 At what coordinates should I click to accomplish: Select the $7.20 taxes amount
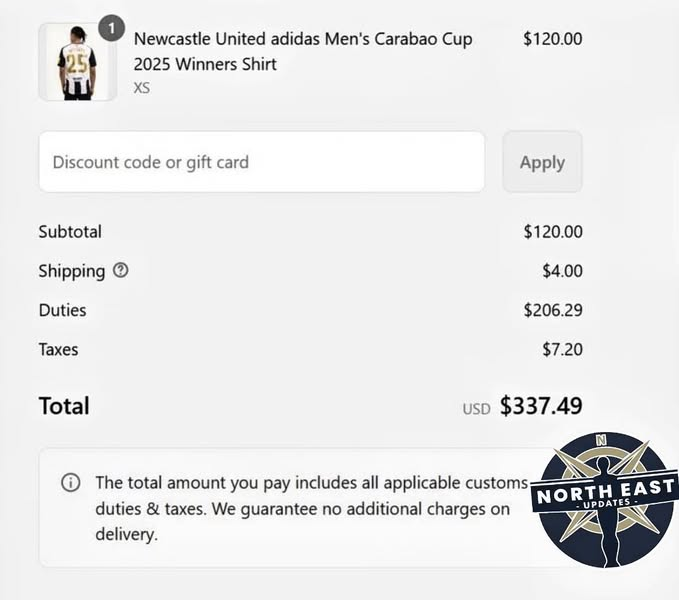pyautogui.click(x=562, y=350)
